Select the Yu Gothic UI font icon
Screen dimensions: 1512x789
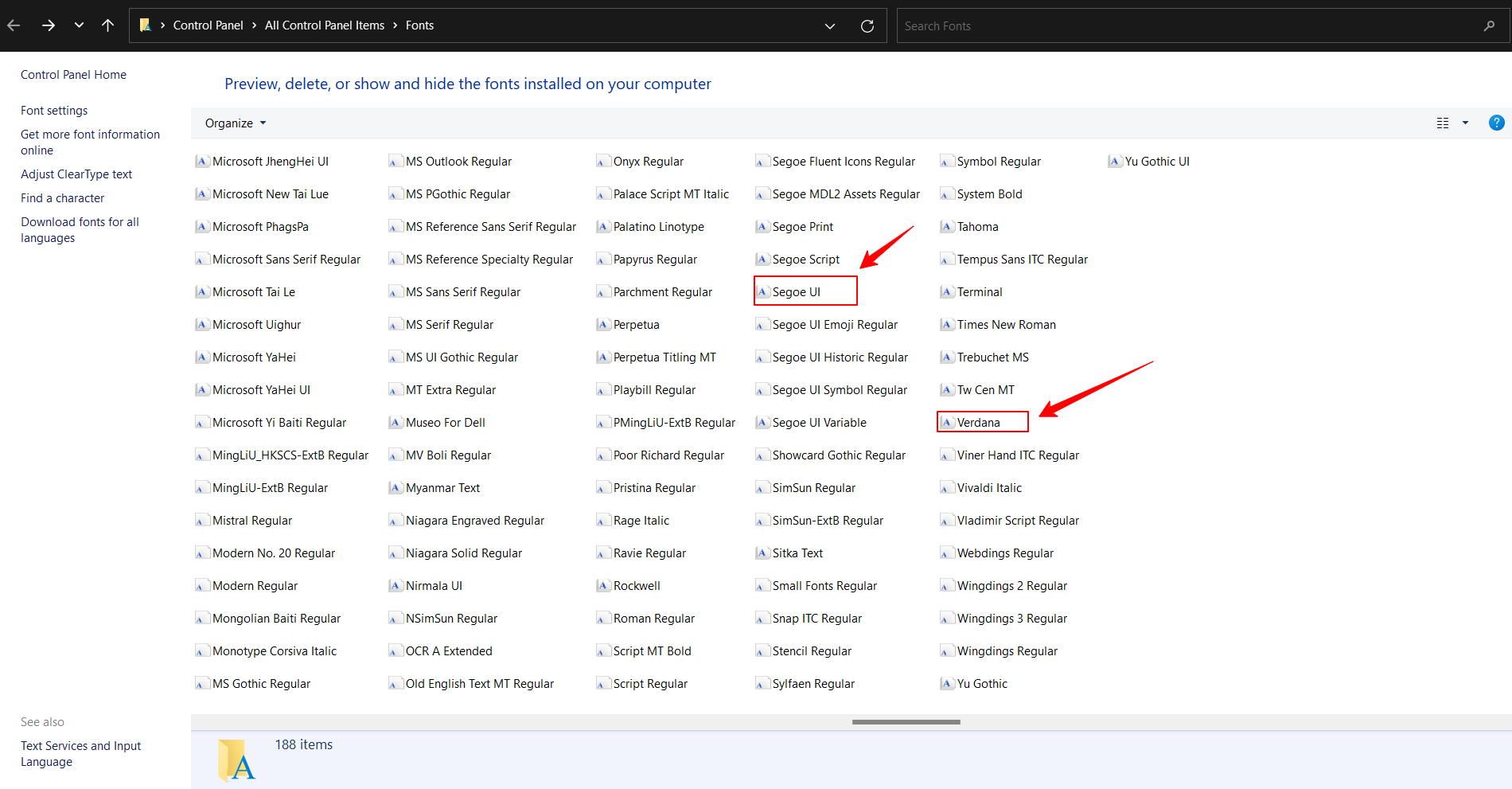click(1115, 162)
